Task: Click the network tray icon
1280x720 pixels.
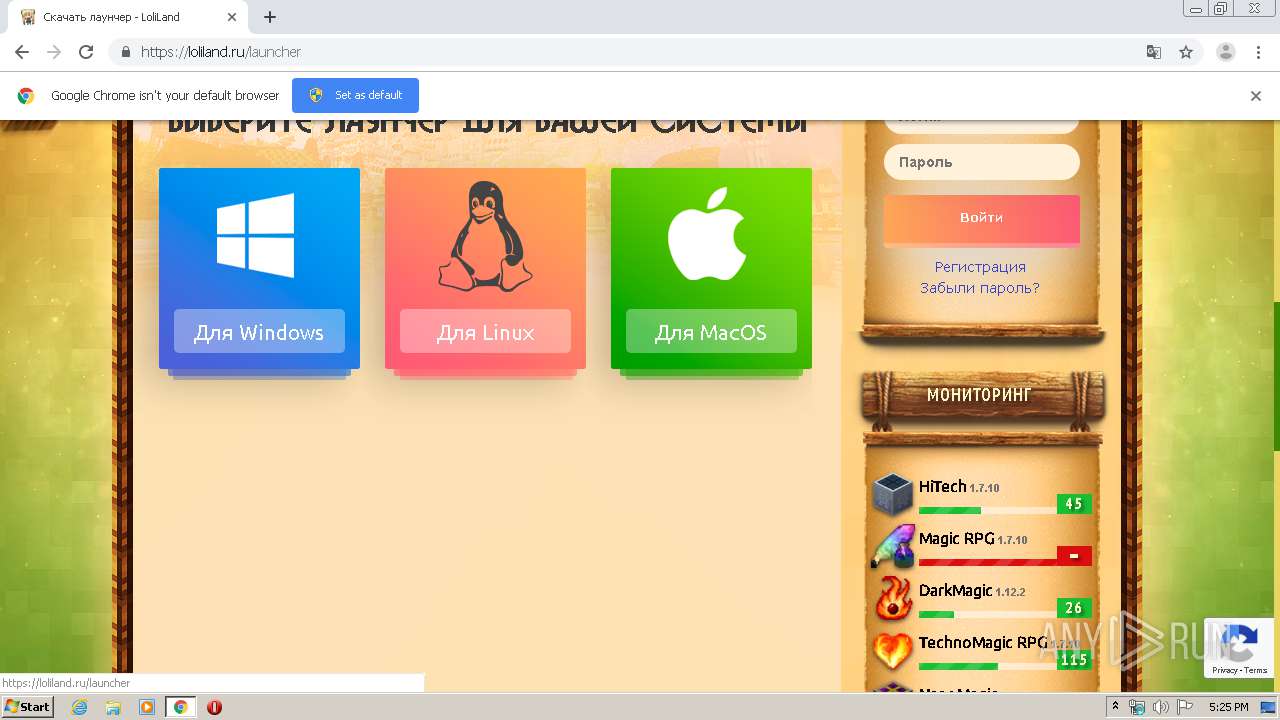Action: click(x=1137, y=707)
